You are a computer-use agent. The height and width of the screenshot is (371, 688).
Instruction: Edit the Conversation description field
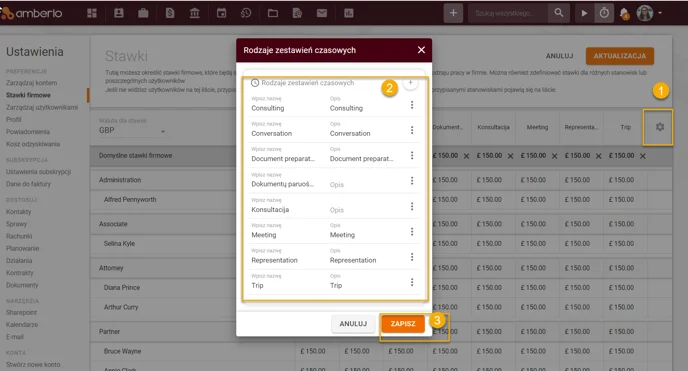364,133
